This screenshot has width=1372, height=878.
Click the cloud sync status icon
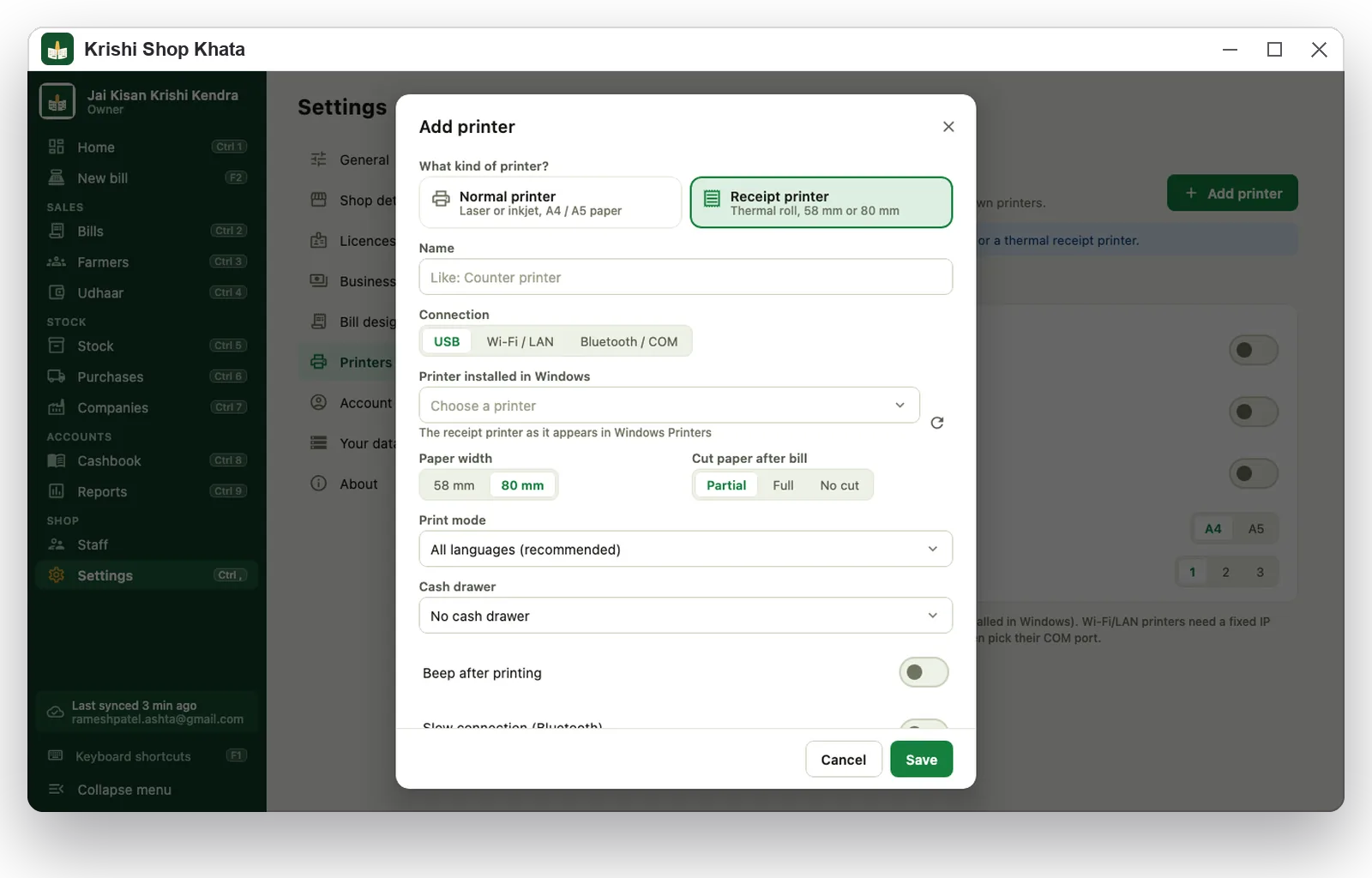point(55,713)
